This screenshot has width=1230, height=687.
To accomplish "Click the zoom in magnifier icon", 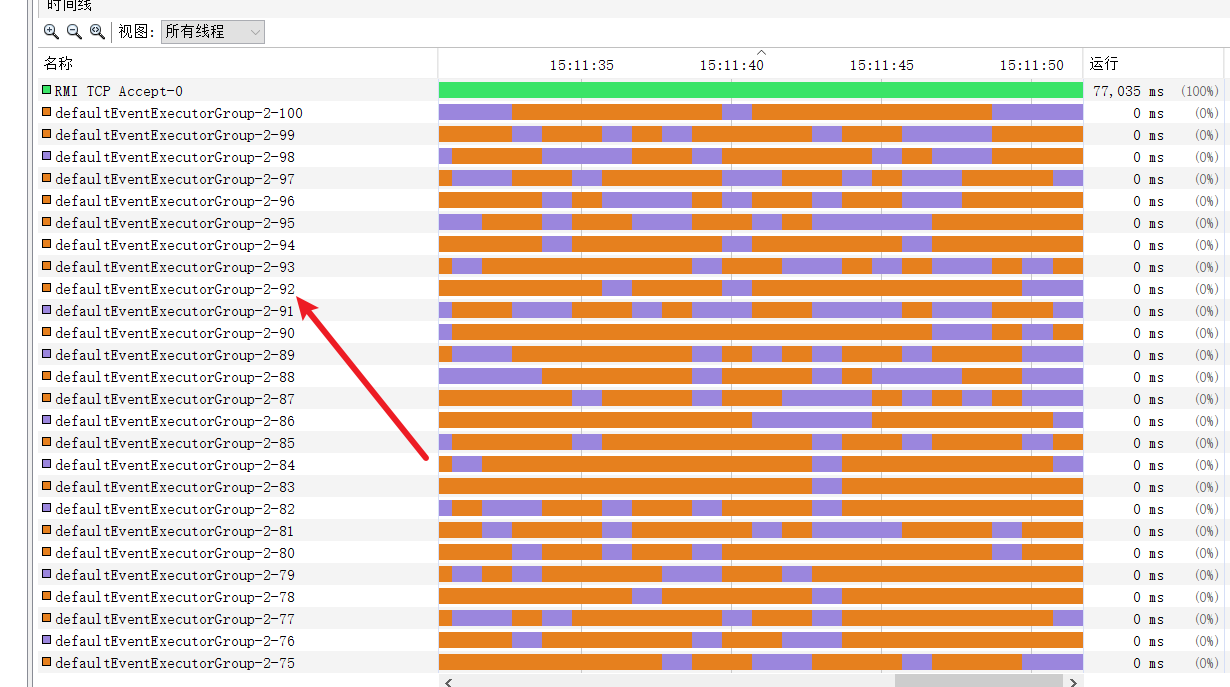I will click(x=51, y=31).
